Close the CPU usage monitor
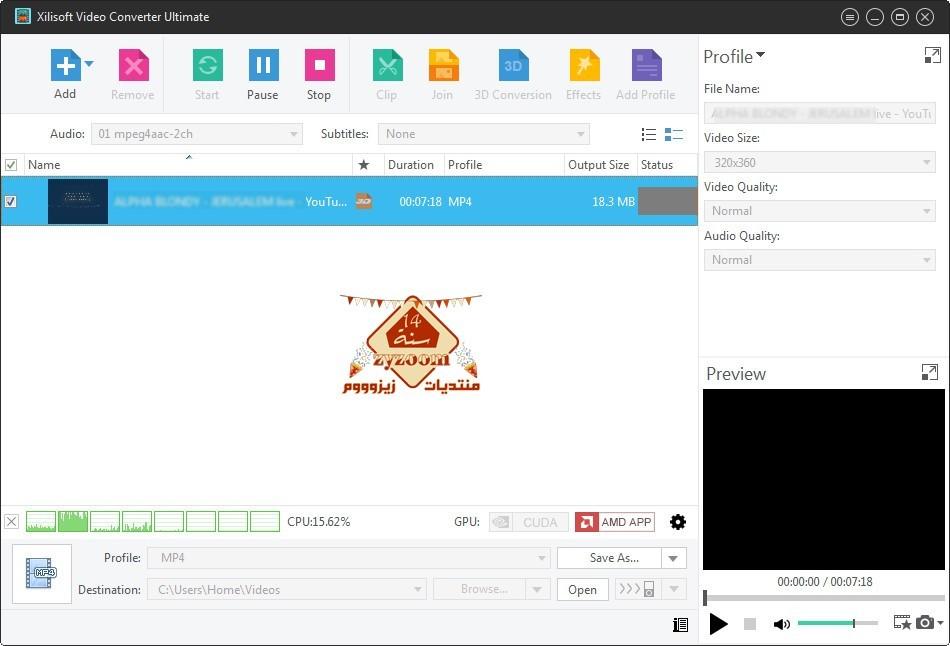Image resolution: width=950 pixels, height=646 pixels. click(x=12, y=521)
